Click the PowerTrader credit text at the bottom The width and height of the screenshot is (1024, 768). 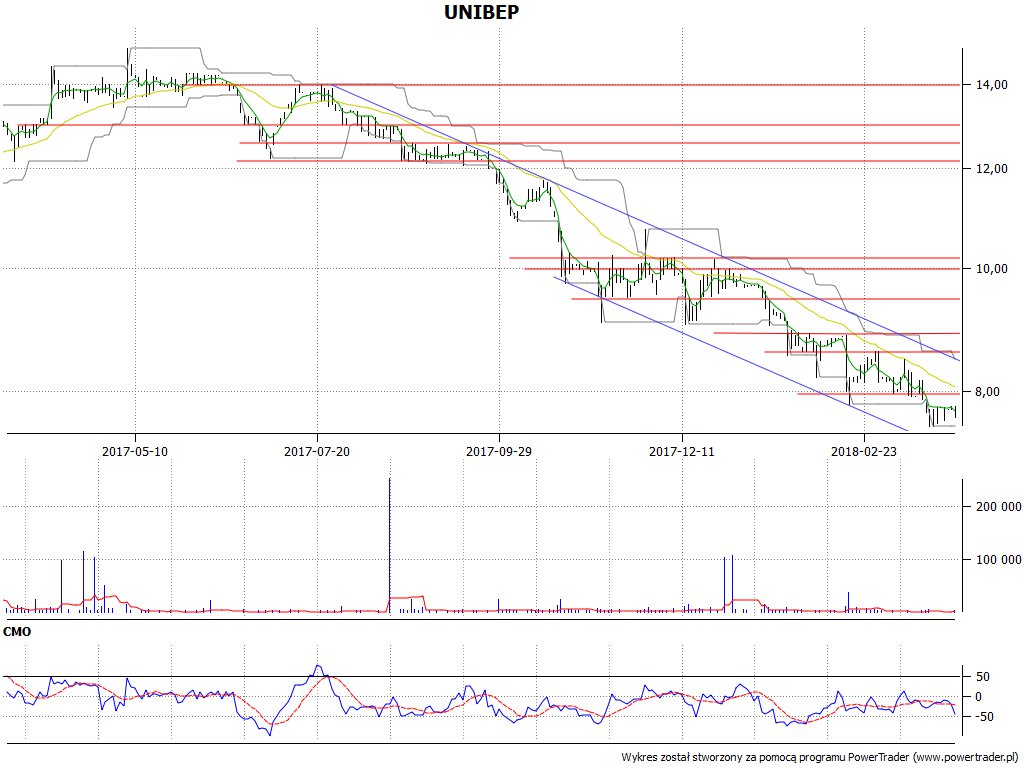tap(821, 758)
